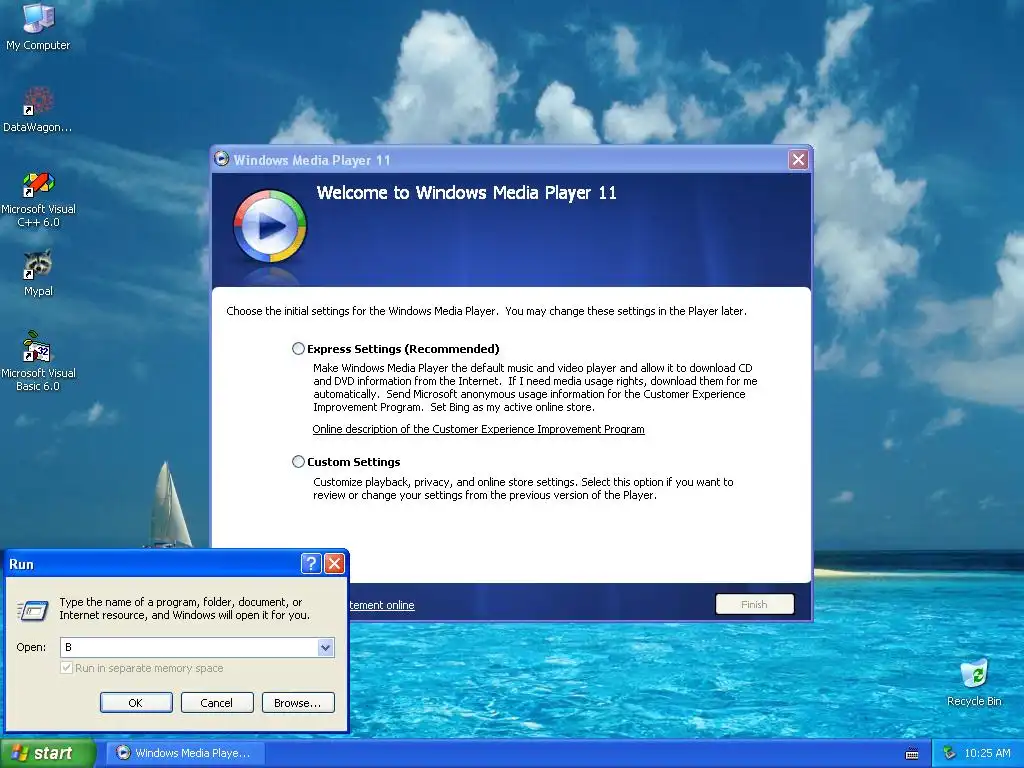This screenshot has width=1024, height=768.
Task: Click the Run dialog help question-mark button
Action: 311,564
